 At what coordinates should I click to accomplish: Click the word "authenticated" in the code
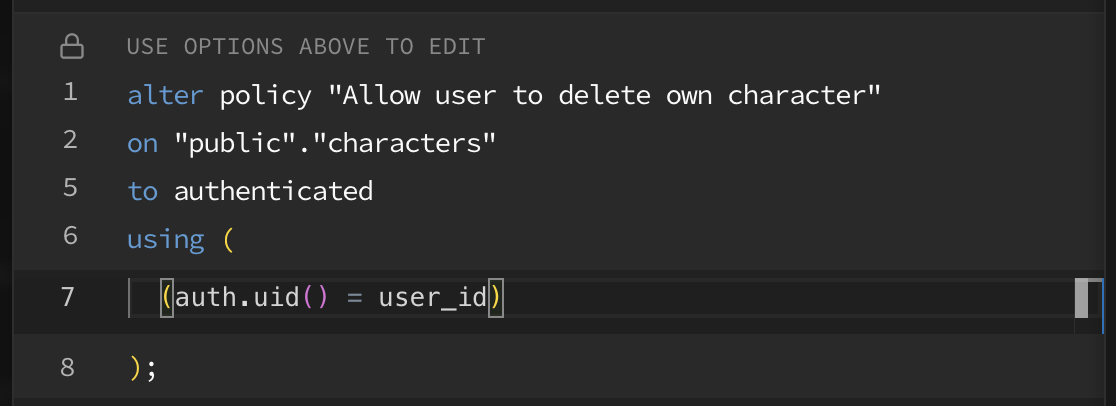point(273,190)
